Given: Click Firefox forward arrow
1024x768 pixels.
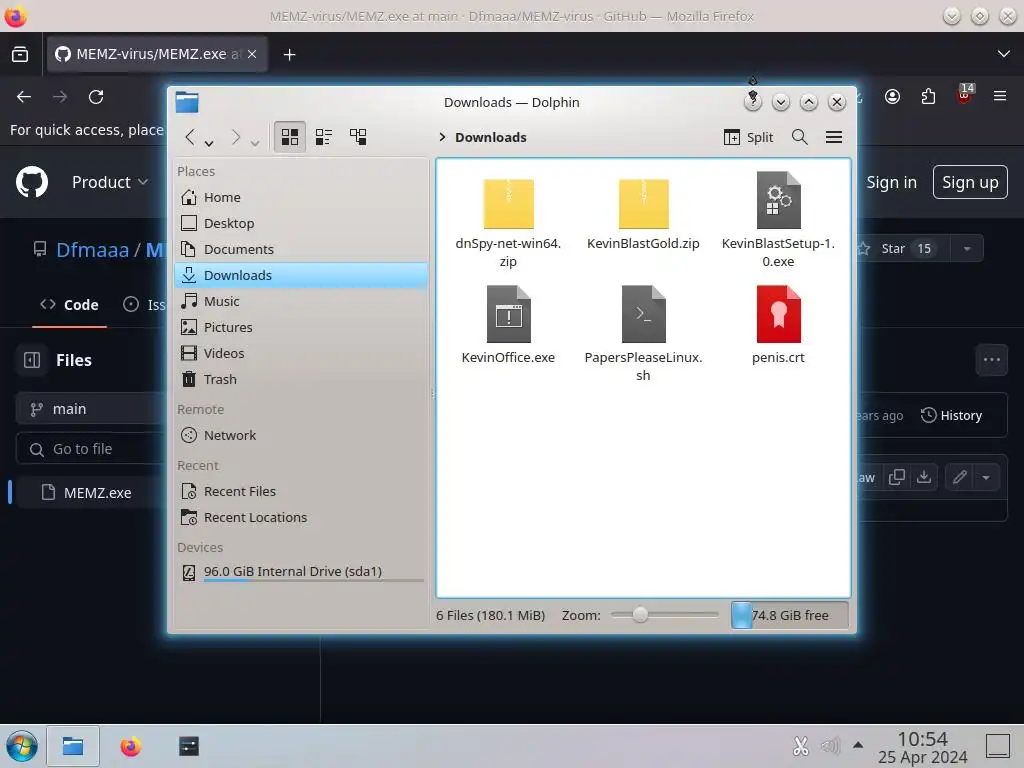Looking at the screenshot, I should tap(60, 97).
